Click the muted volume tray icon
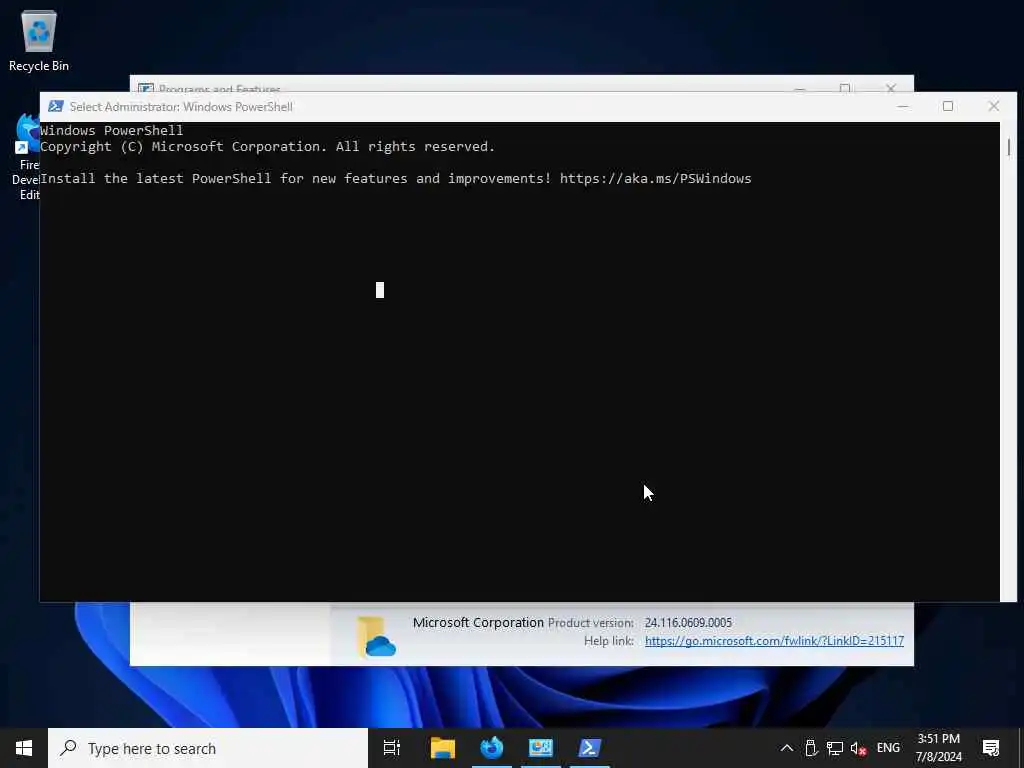This screenshot has height=768, width=1024. (858, 748)
